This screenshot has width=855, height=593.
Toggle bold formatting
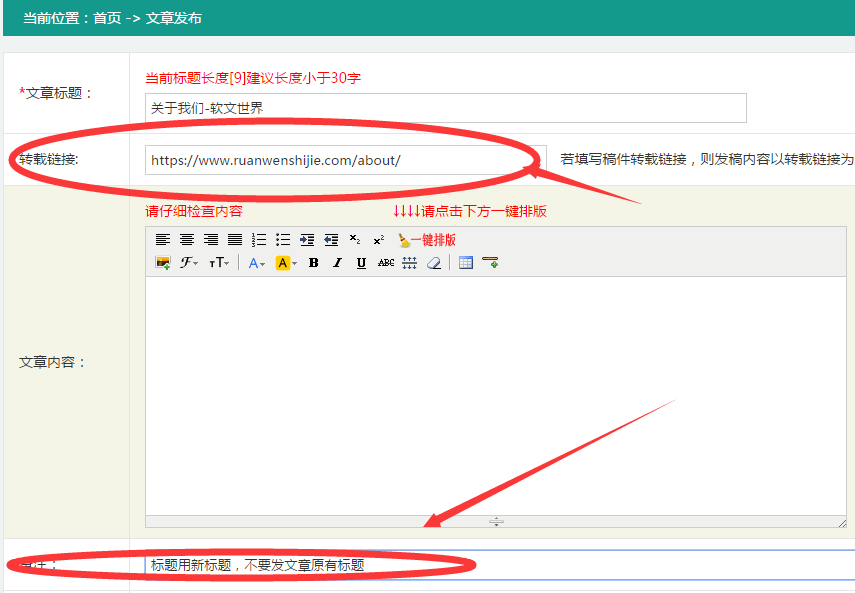(x=313, y=263)
